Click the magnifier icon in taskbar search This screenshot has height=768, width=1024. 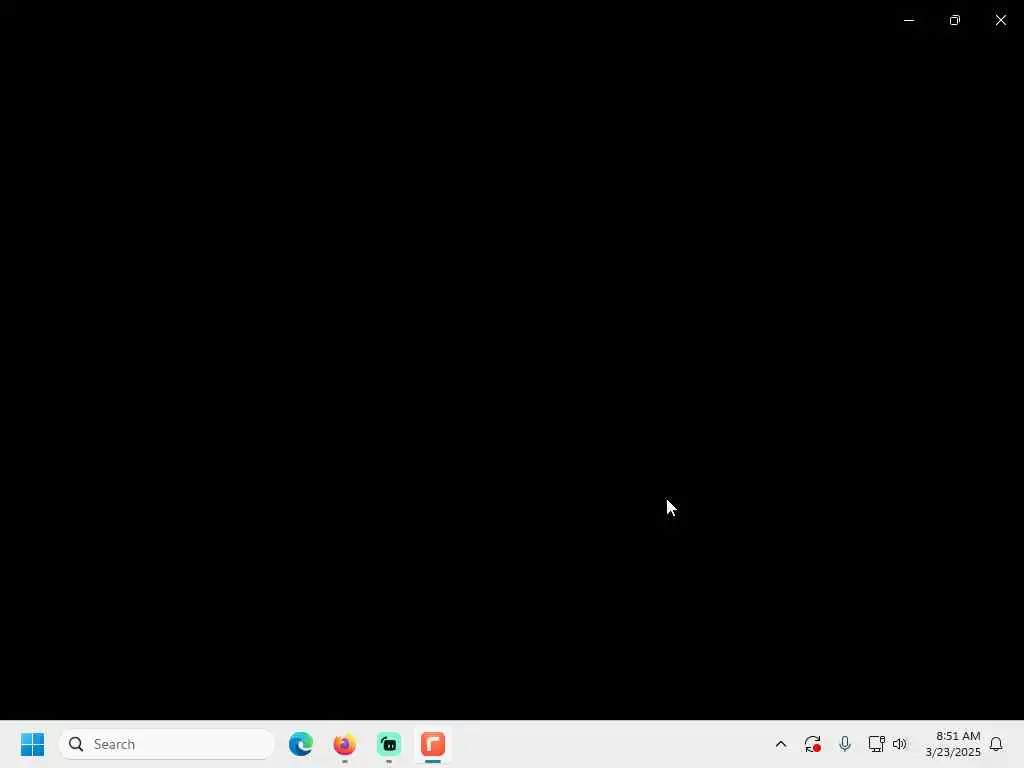click(x=76, y=744)
